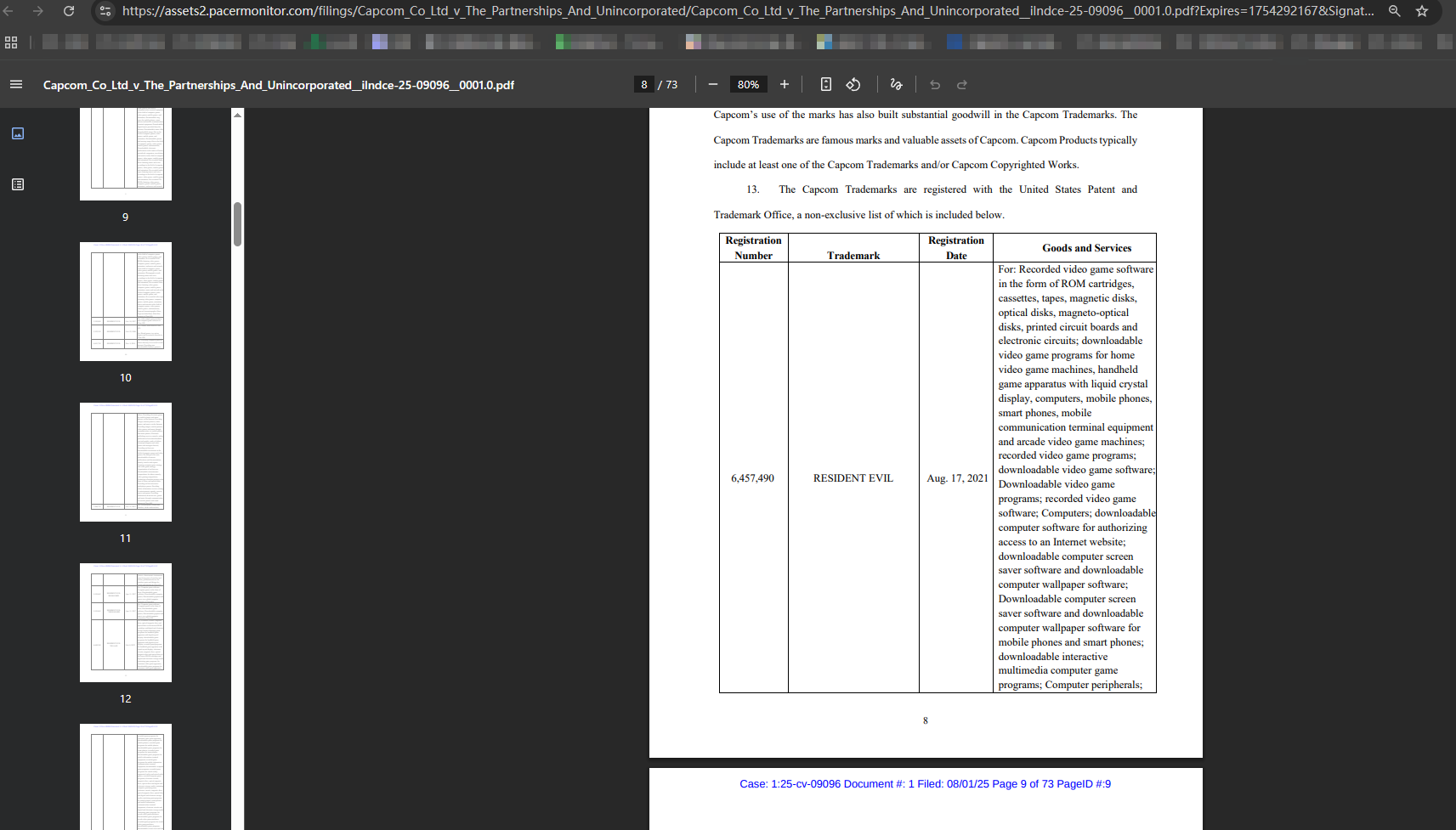
Task: Reload the PDF page in browser
Action: tap(69, 11)
